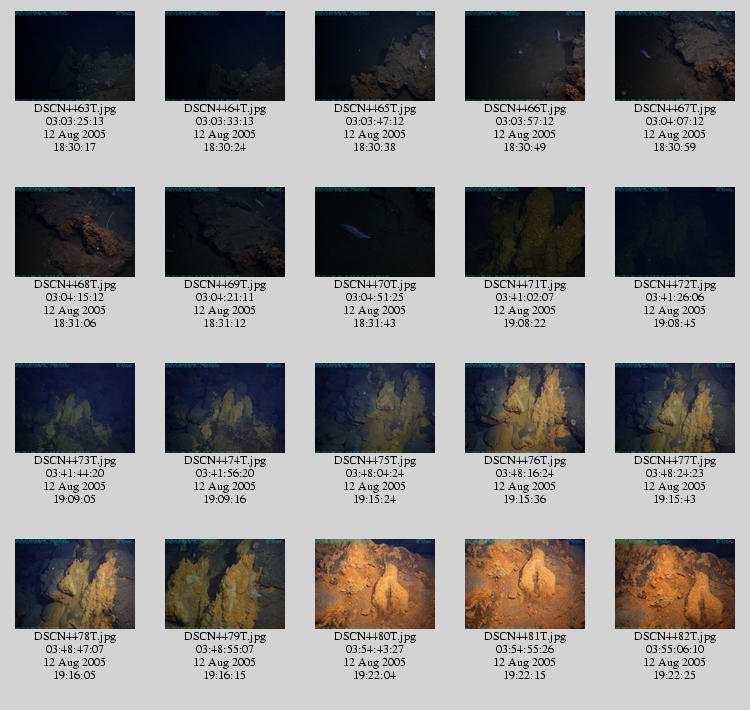The image size is (750, 710).
Task: Open thumbnail image DSCN4475T.jpg
Action: click(375, 408)
